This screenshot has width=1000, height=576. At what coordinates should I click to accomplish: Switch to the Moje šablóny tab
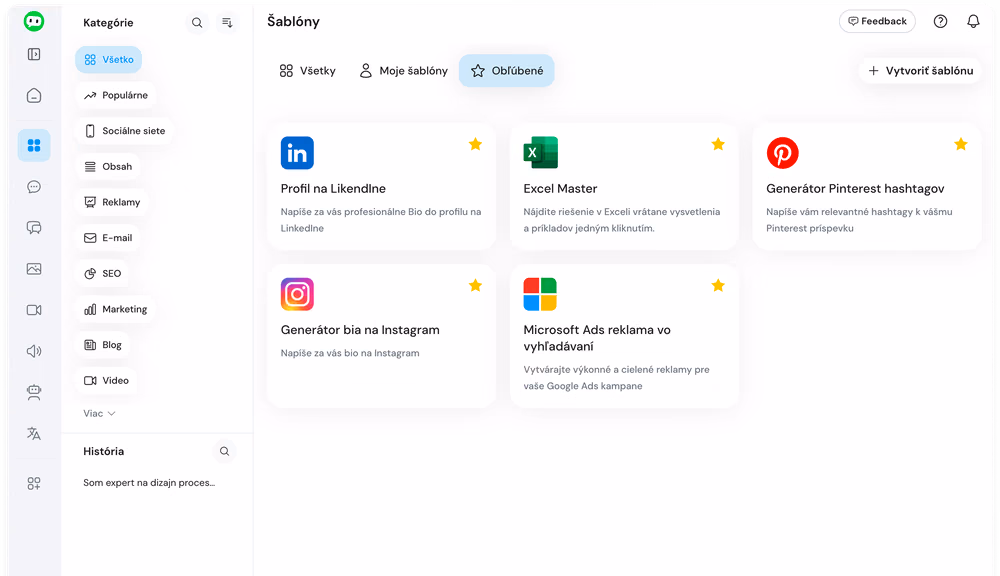coord(403,71)
